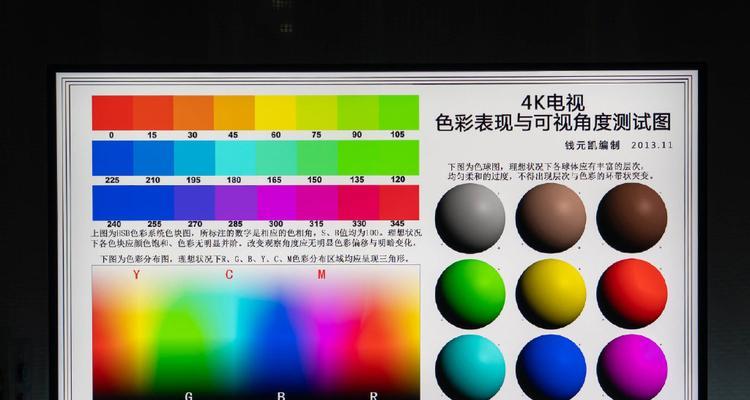Screen dimensions: 750x400
Task: Click the date "2013.11"
Action: click(x=651, y=145)
